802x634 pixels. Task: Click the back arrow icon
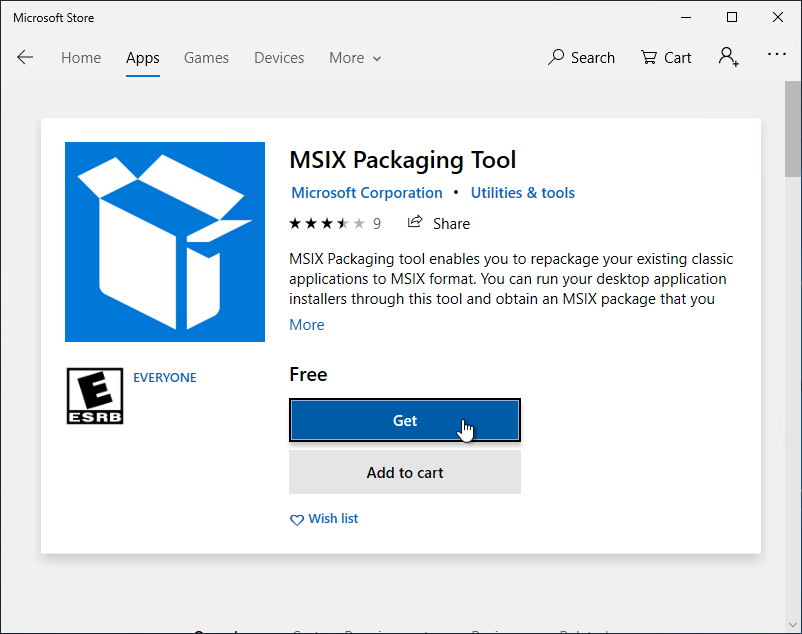coord(25,57)
